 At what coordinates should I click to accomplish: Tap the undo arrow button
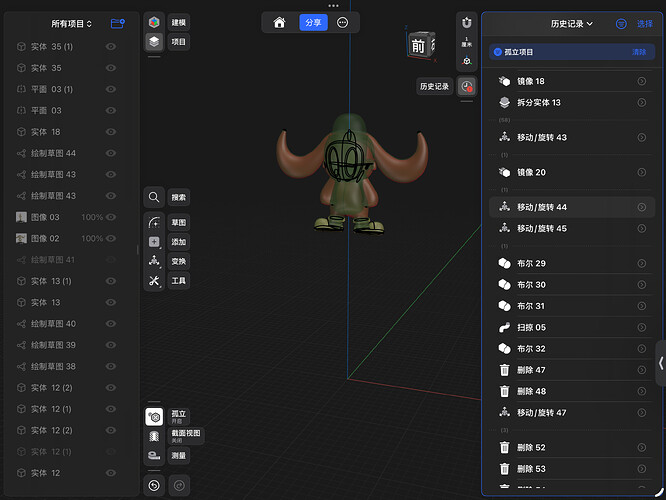[x=154, y=486]
